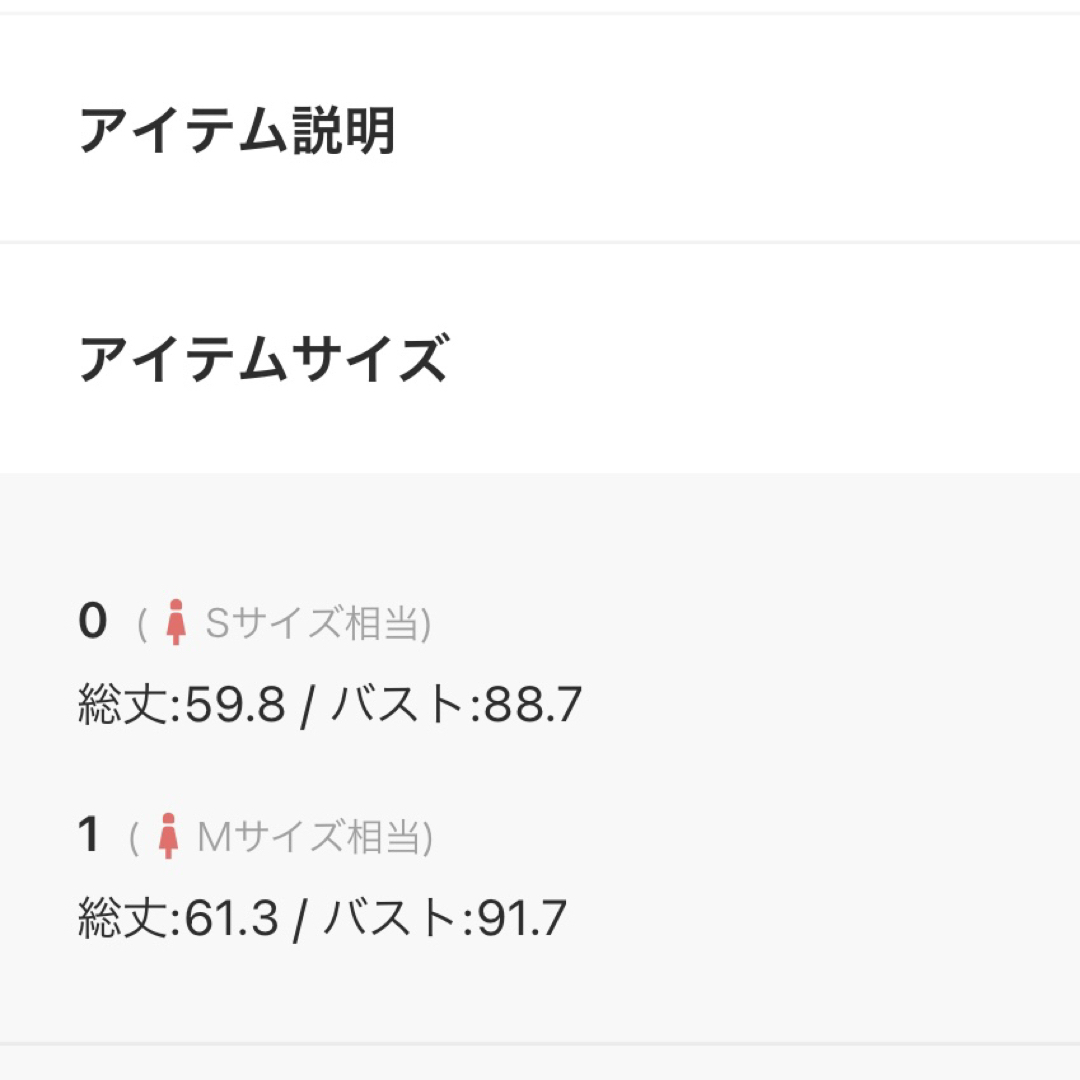
Task: Click the woman icon beside Sサイズ相当
Action: tap(176, 622)
